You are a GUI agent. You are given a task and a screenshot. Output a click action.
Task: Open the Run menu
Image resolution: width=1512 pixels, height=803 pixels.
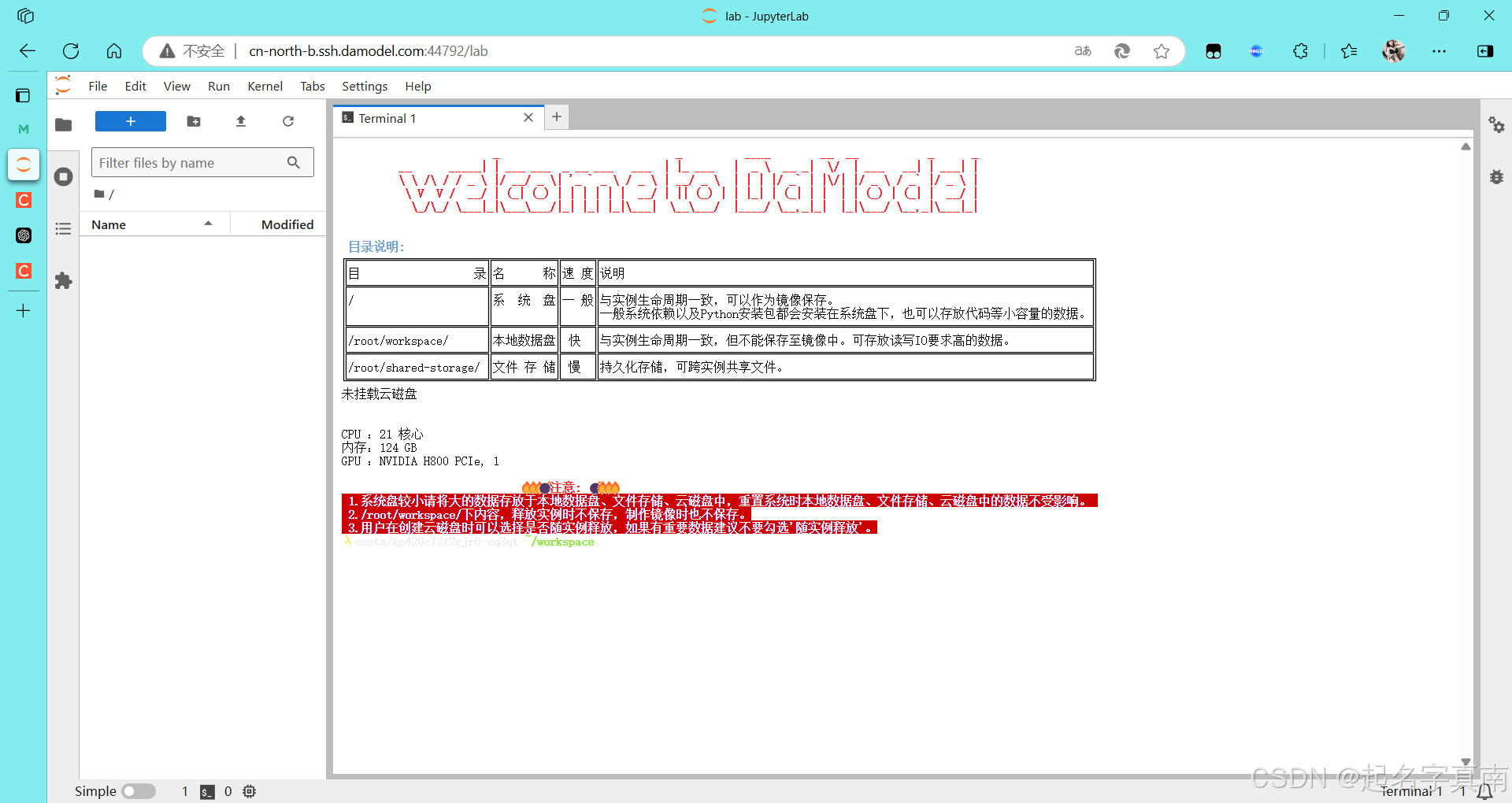pyautogui.click(x=219, y=87)
